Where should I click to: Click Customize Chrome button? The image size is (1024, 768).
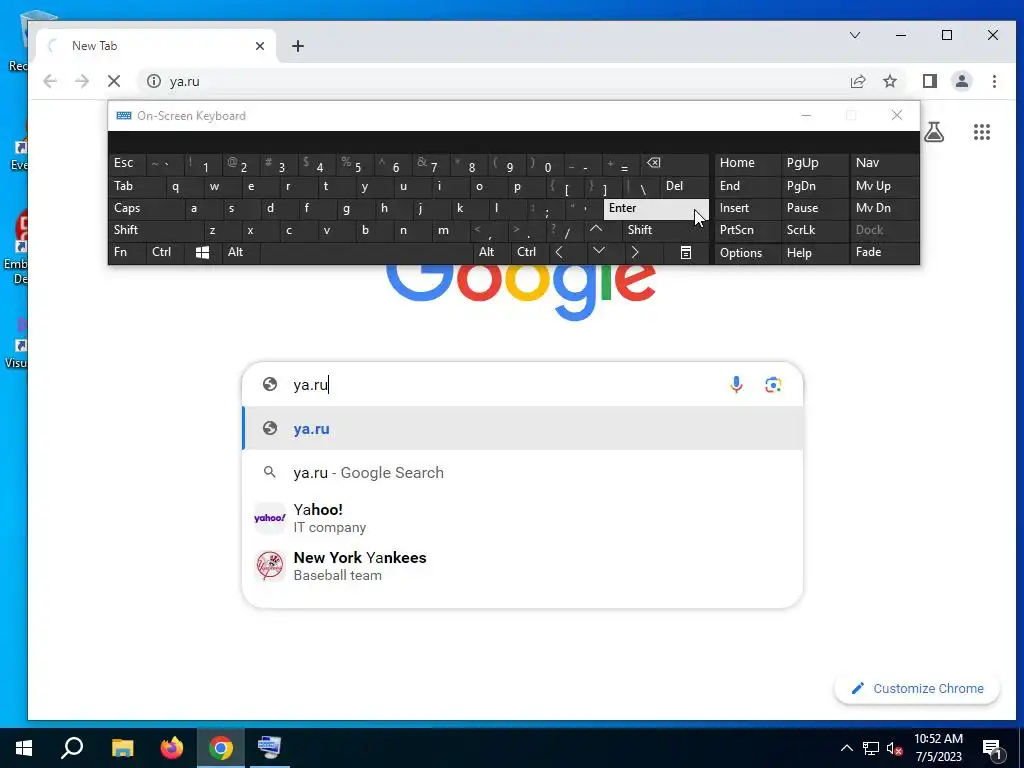point(917,688)
